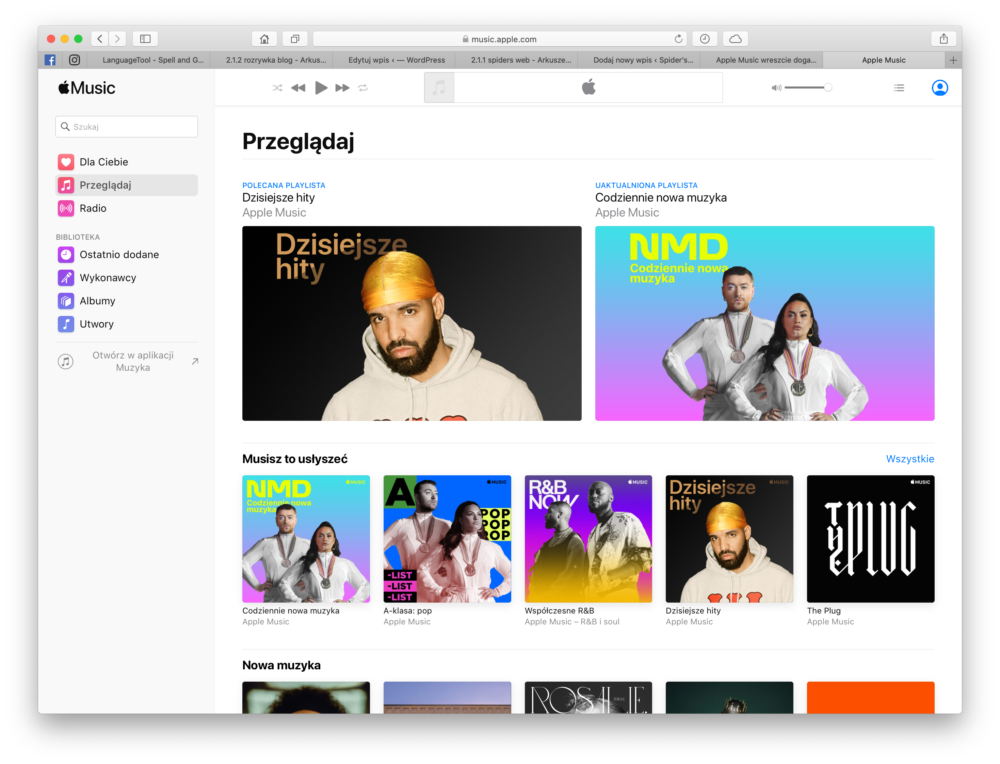
Task: Open Safari history clock button
Action: (705, 39)
